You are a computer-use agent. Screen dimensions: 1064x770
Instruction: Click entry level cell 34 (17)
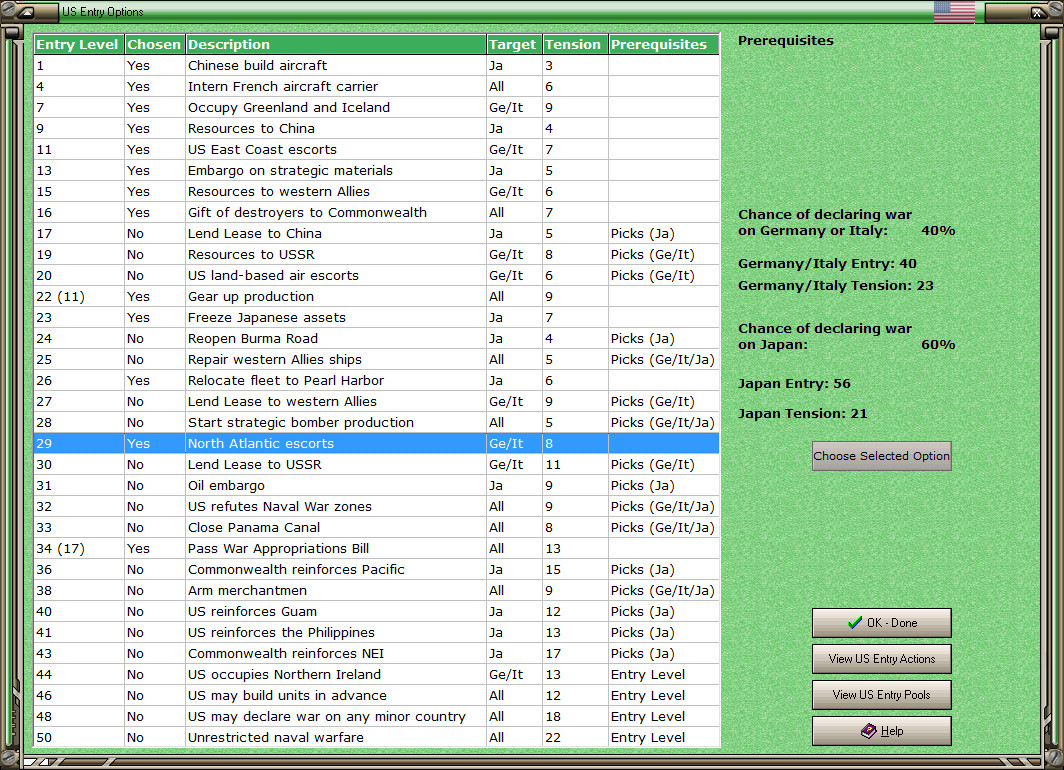pyautogui.click(x=79, y=549)
